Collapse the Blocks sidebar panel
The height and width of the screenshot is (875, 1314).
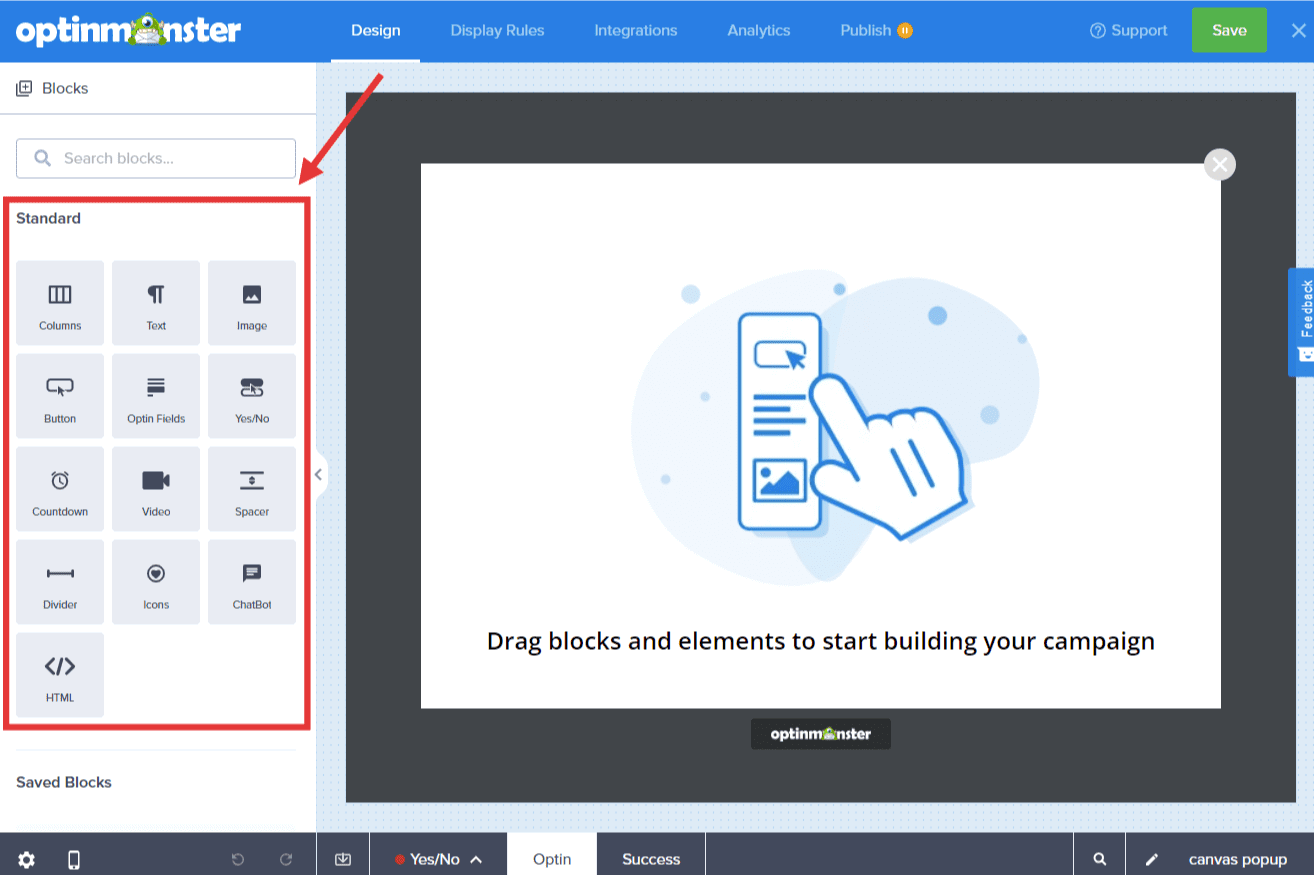click(x=318, y=475)
